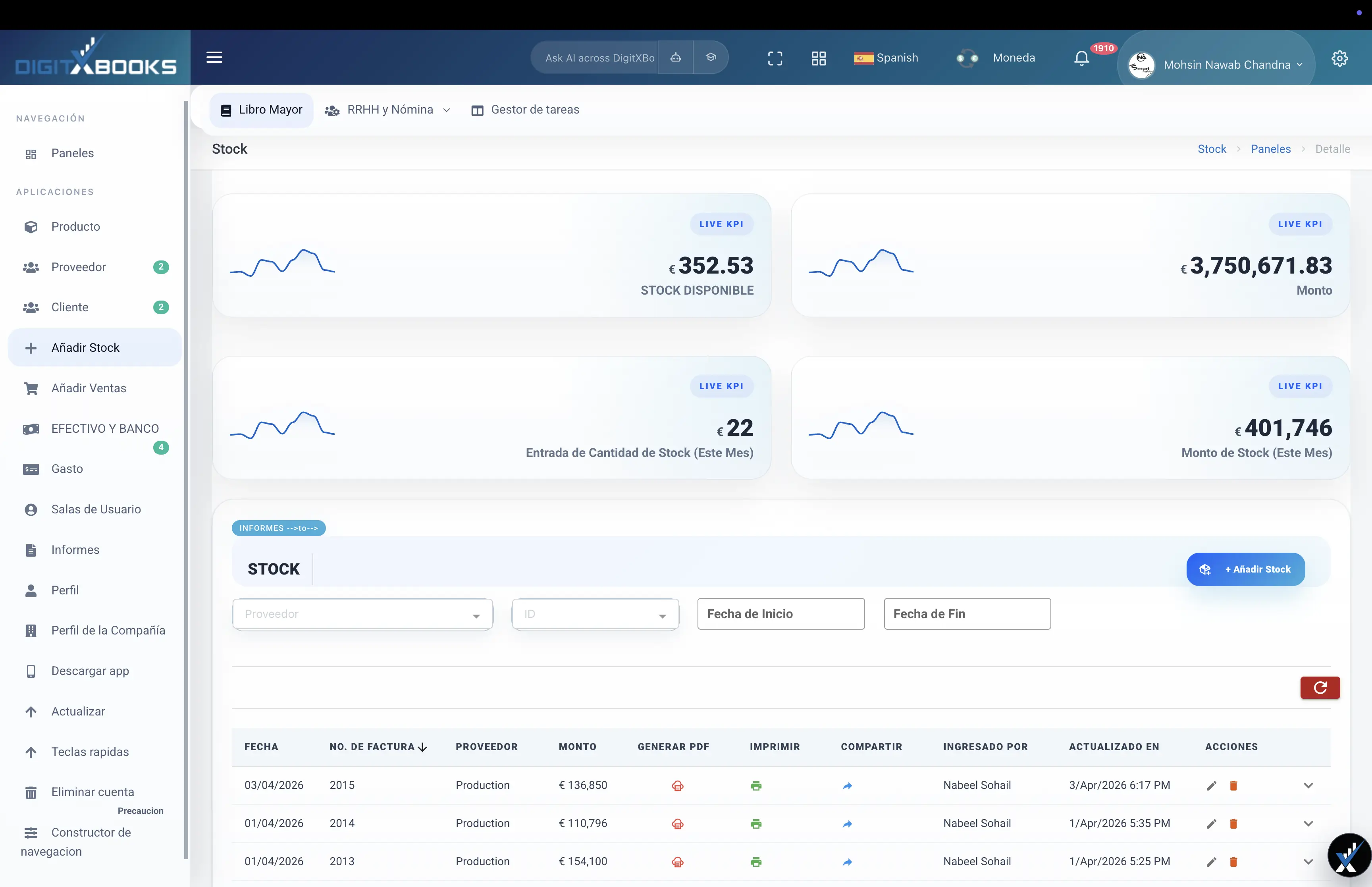Select the learning/tutorial graduation cap icon

point(711,57)
